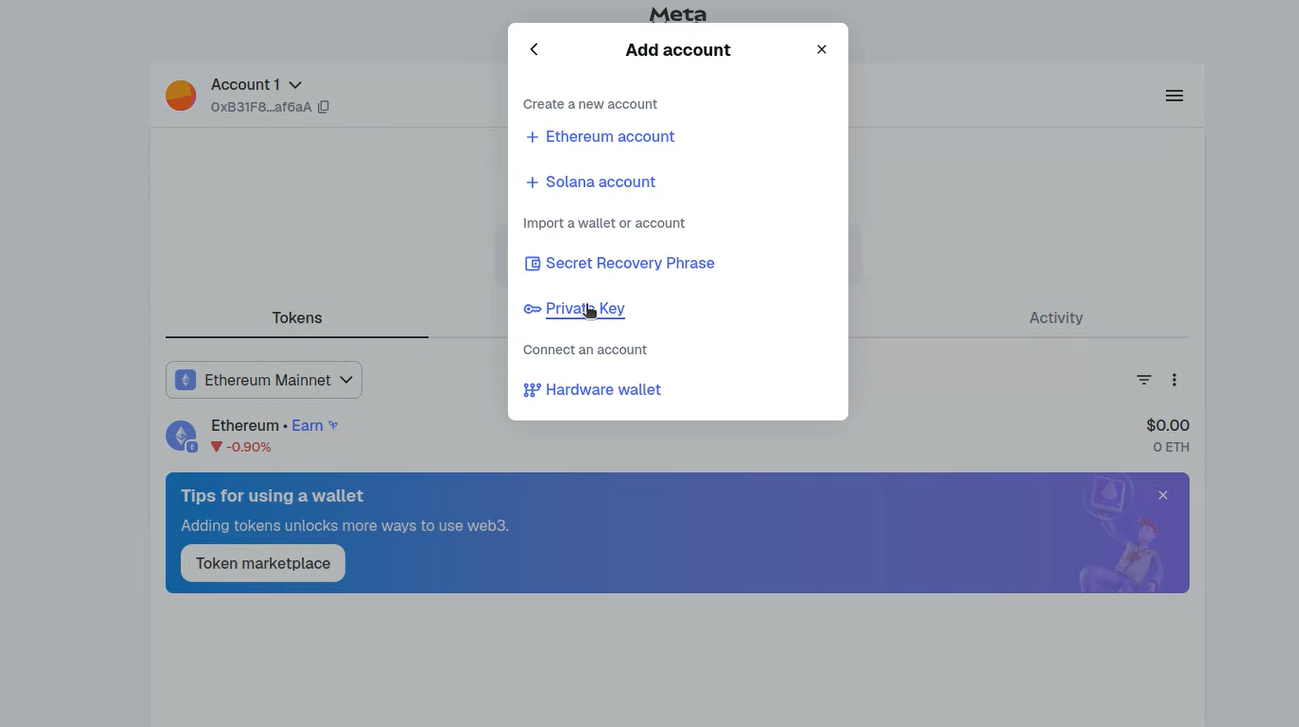The width and height of the screenshot is (1299, 727).
Task: Click the Account 1 avatar icon
Action: click(x=181, y=96)
